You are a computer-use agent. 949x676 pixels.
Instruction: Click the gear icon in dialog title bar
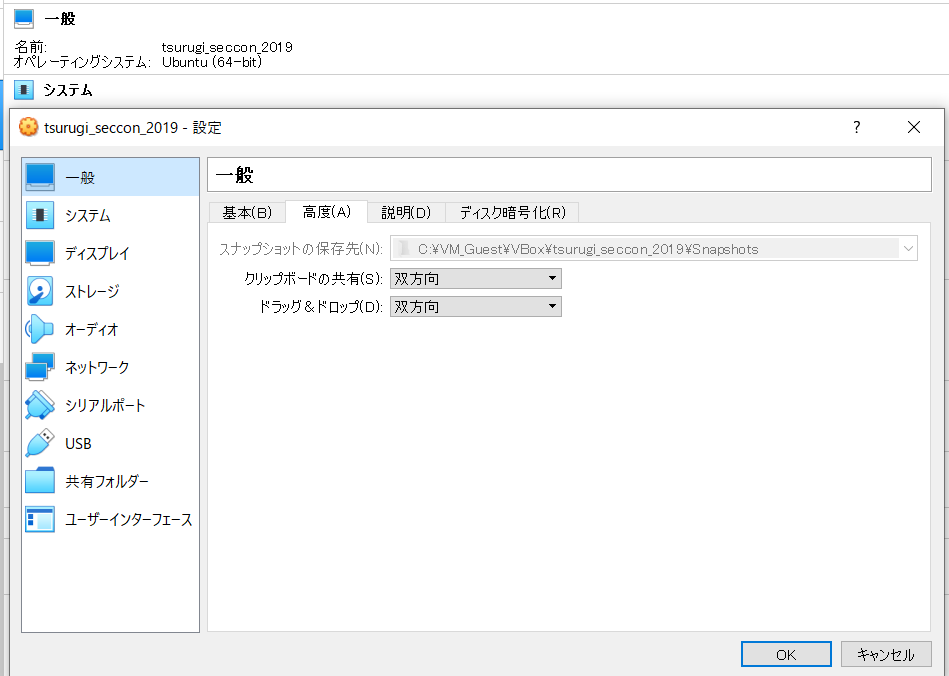(x=28, y=127)
